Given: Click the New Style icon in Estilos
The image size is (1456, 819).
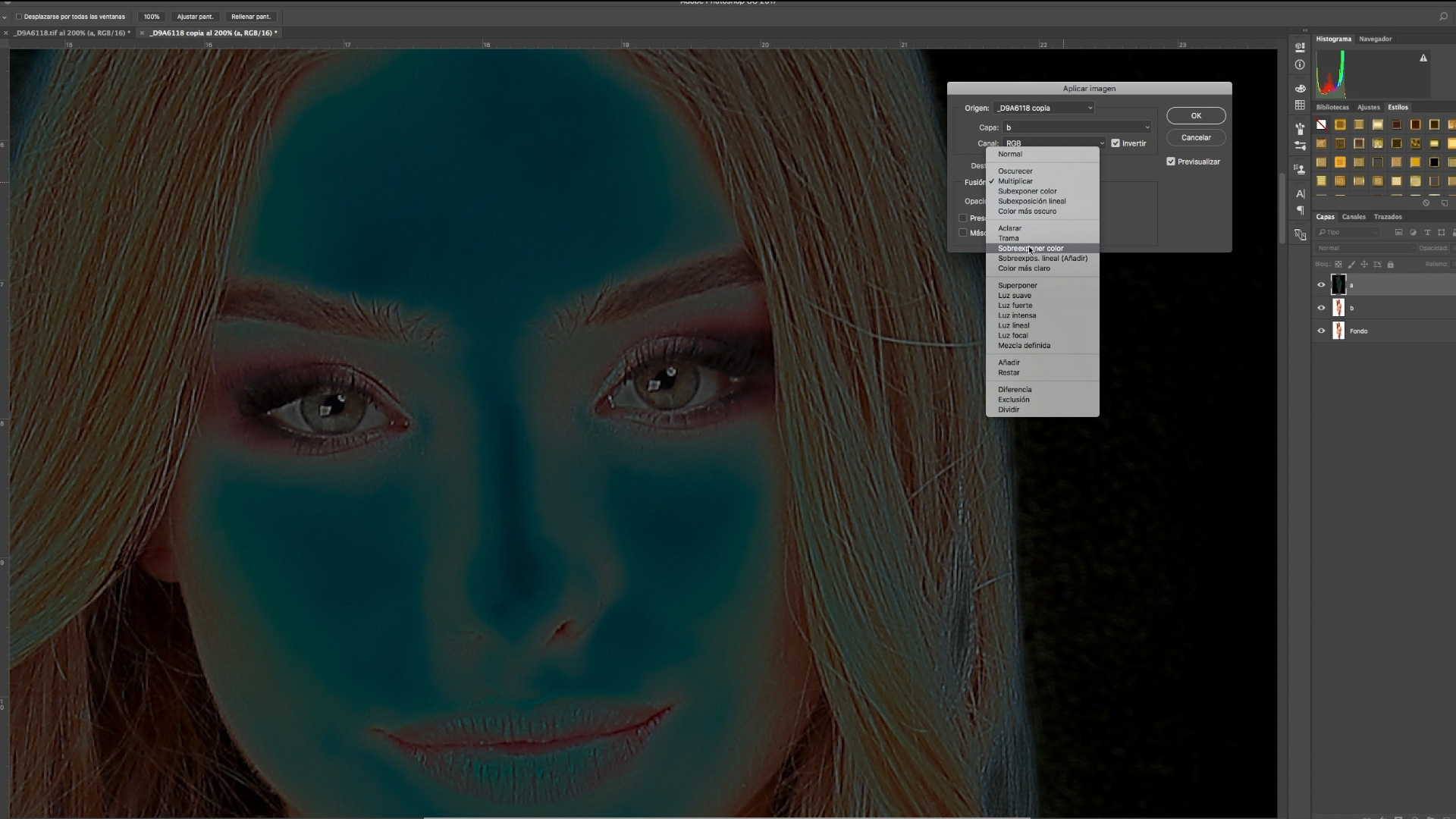Looking at the screenshot, I should pos(1444,203).
